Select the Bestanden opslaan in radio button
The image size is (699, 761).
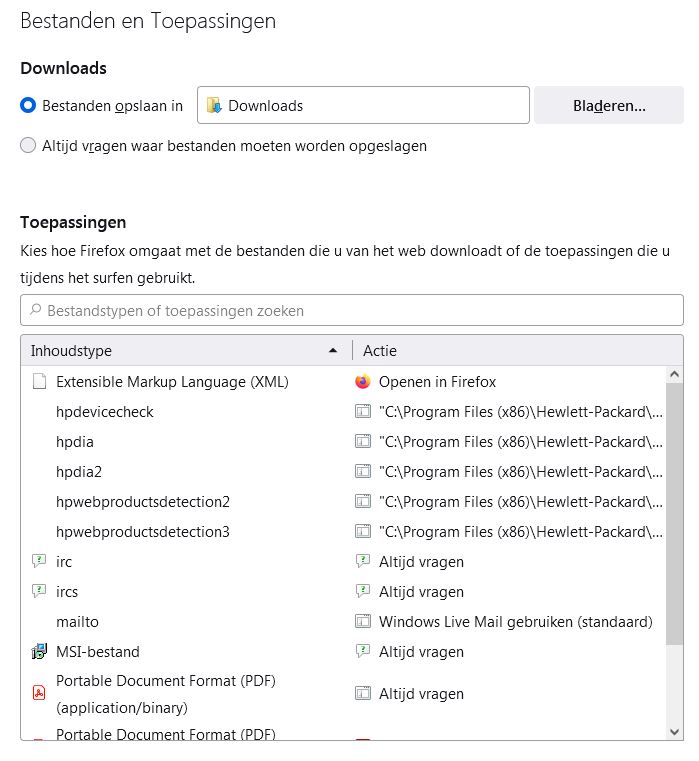pyautogui.click(x=28, y=105)
